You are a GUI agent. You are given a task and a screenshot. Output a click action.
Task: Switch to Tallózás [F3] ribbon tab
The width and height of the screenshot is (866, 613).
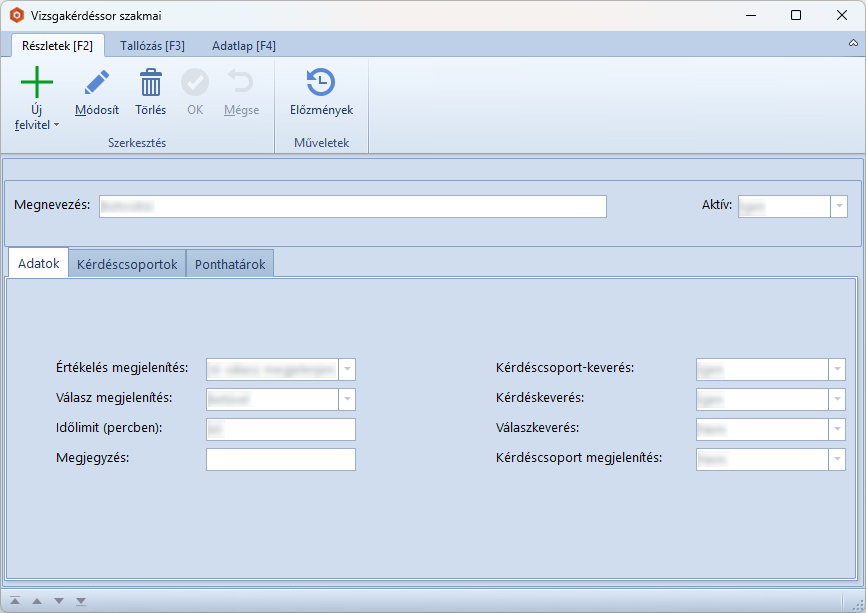click(x=152, y=46)
